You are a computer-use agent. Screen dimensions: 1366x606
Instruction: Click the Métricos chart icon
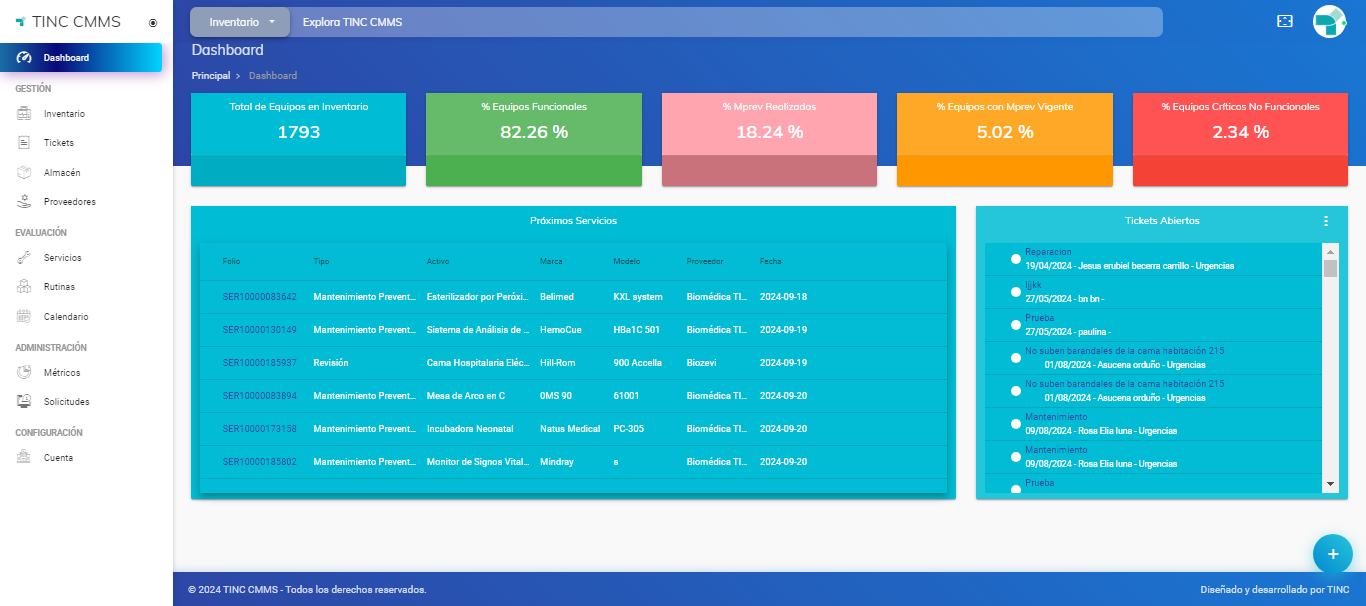(25, 373)
